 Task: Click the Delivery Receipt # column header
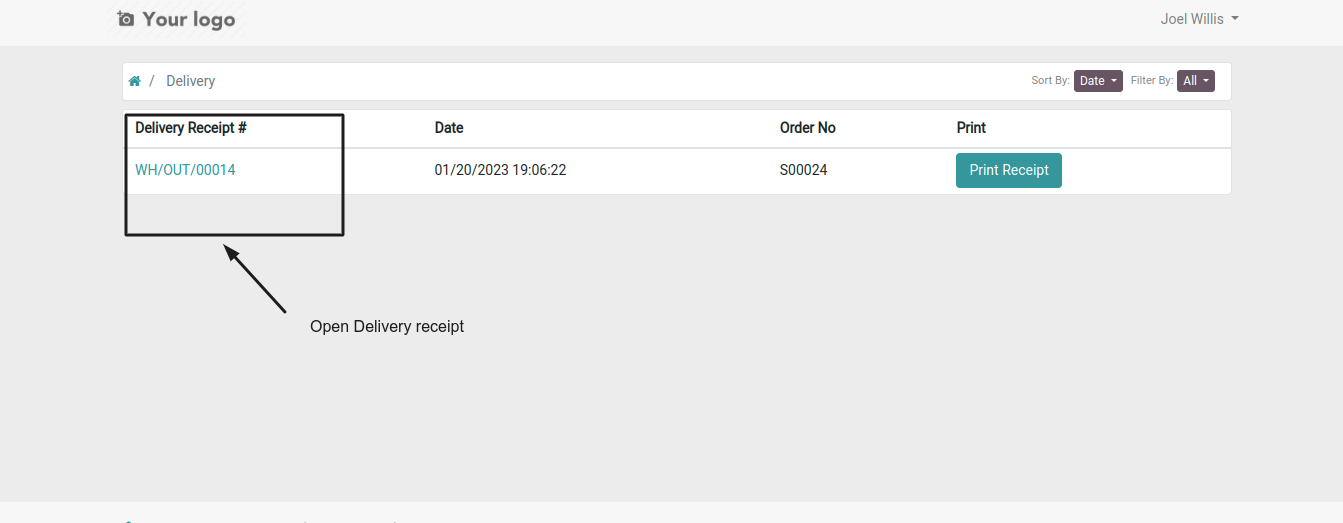[x=191, y=128]
